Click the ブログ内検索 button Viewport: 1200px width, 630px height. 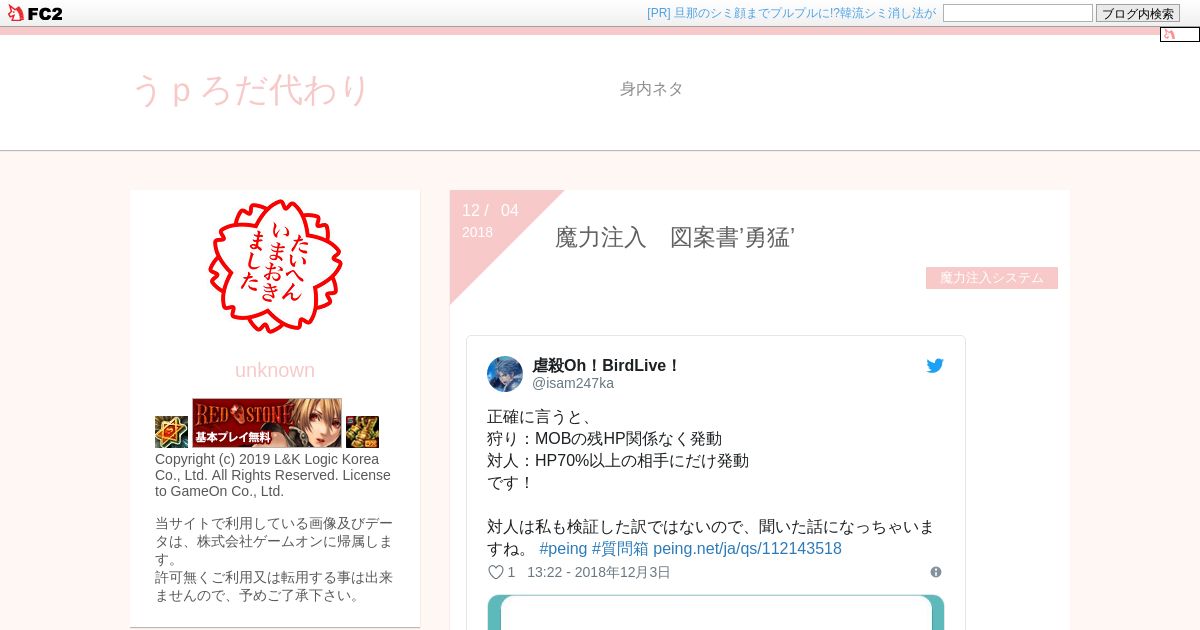click(1138, 13)
